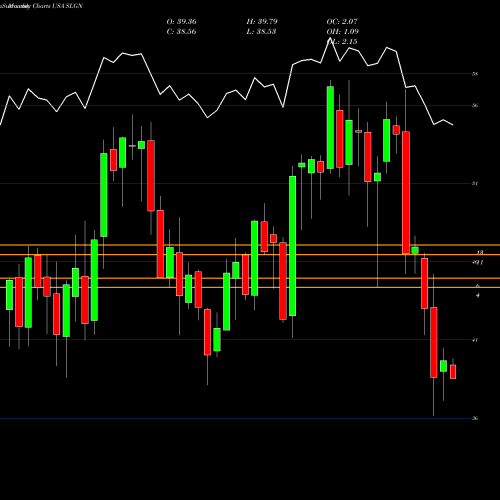500x500 pixels.
Task: Click the price axis label '51'
Action: [475, 184]
